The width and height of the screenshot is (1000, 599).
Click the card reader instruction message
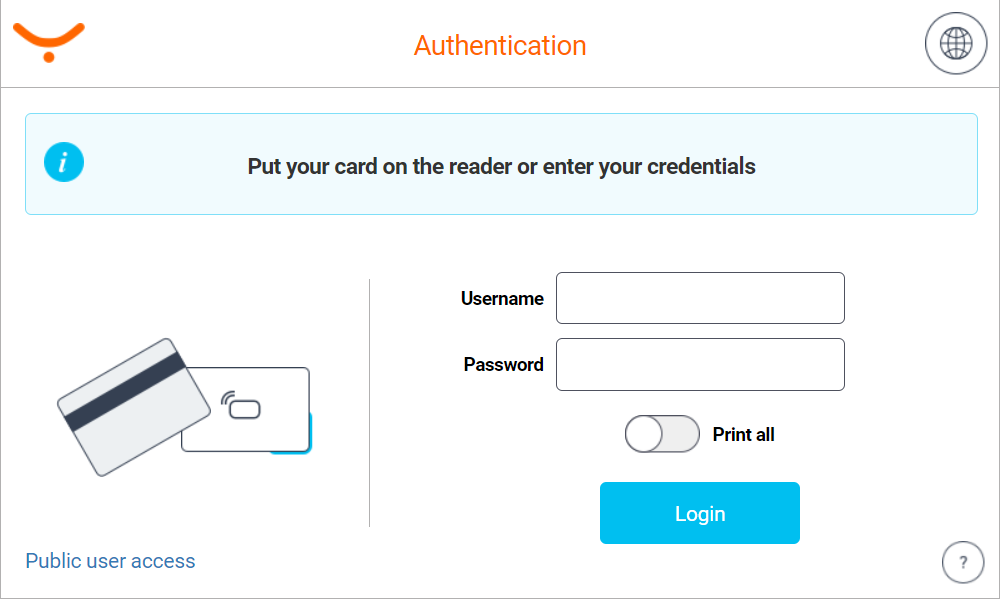[x=501, y=166]
